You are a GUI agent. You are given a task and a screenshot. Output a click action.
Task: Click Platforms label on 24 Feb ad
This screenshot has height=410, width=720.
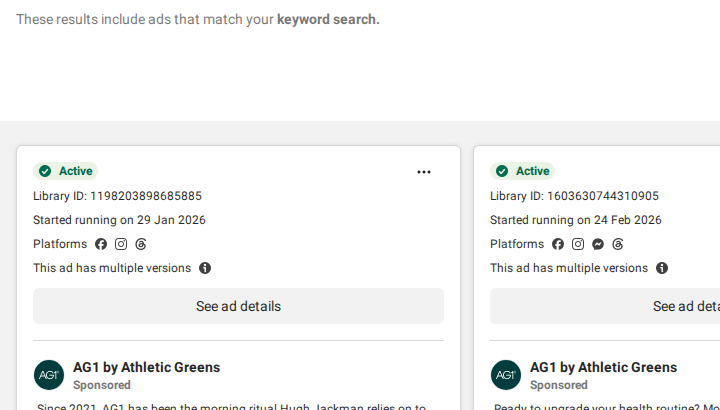(x=517, y=244)
